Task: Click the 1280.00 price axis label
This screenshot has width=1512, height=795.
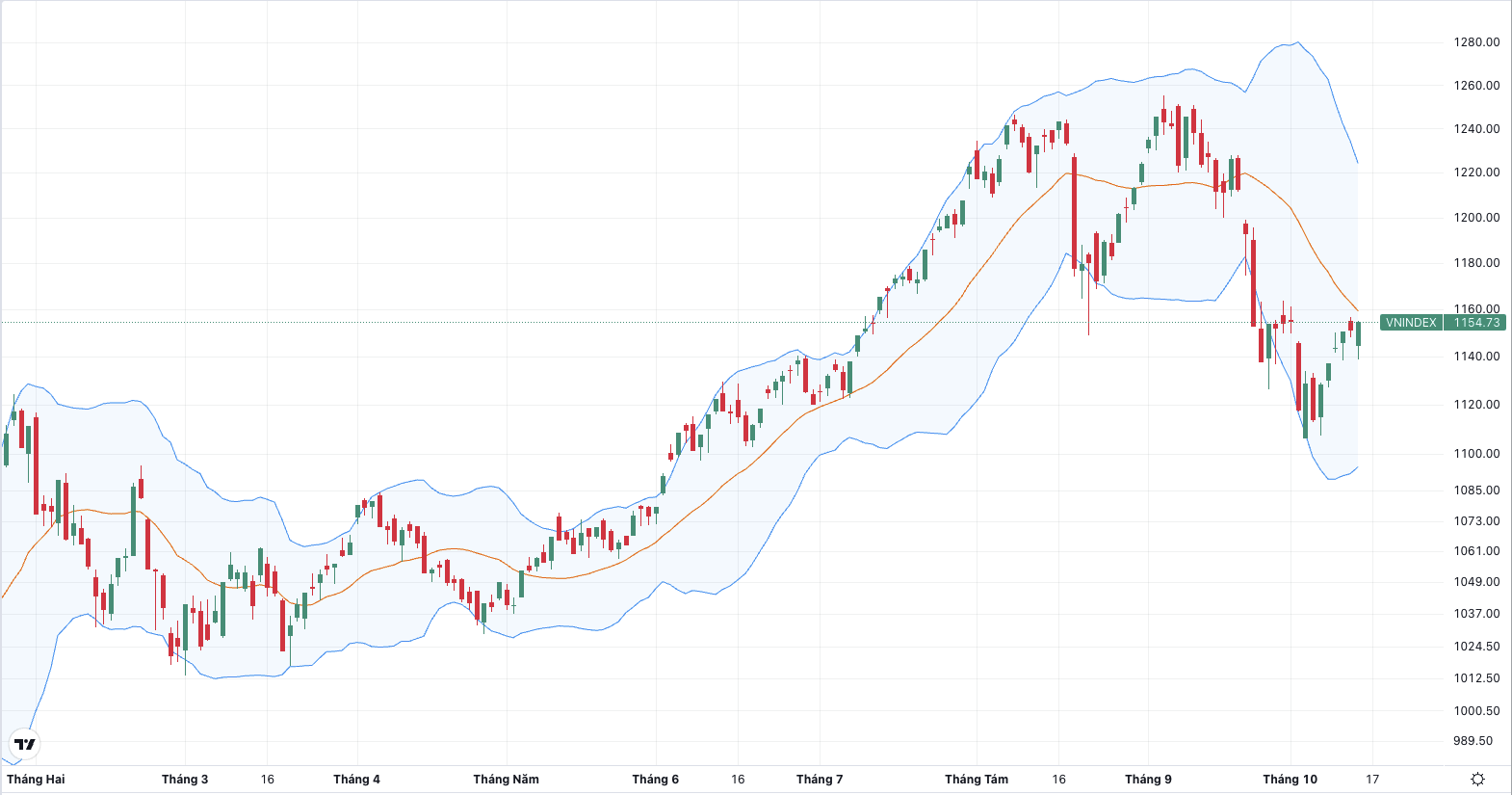Action: (x=1476, y=42)
